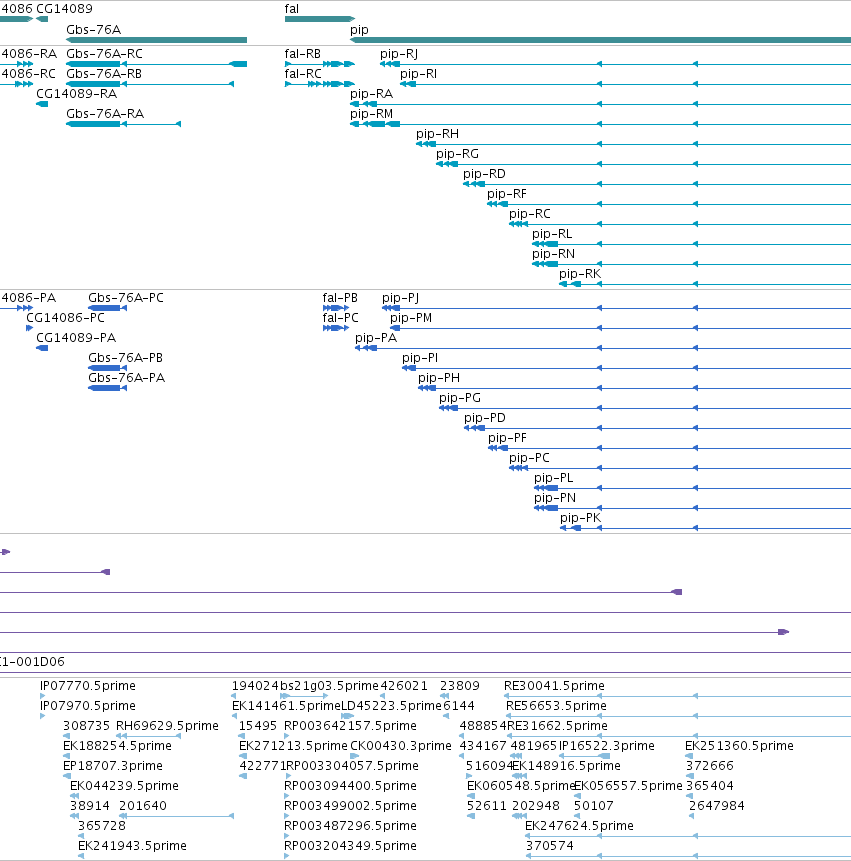Select the fal gene label
Viewport: 851px width, 861px height.
pos(292,9)
